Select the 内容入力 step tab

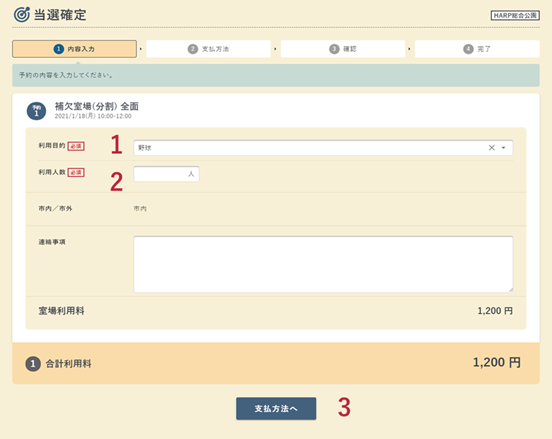pyautogui.click(x=74, y=49)
